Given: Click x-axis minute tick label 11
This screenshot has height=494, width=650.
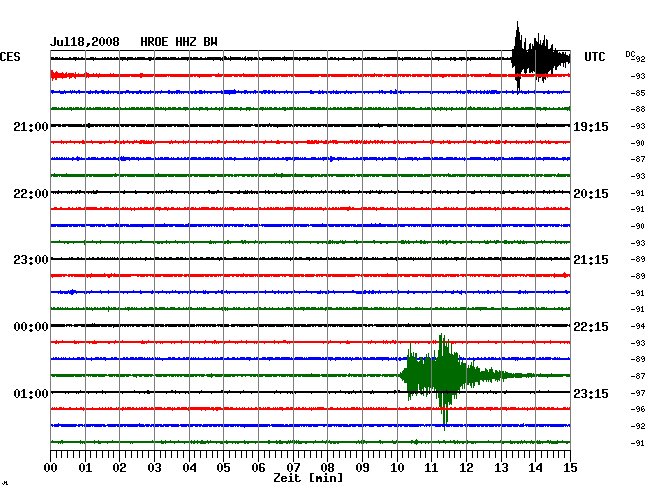Looking at the screenshot, I should pos(431,468).
